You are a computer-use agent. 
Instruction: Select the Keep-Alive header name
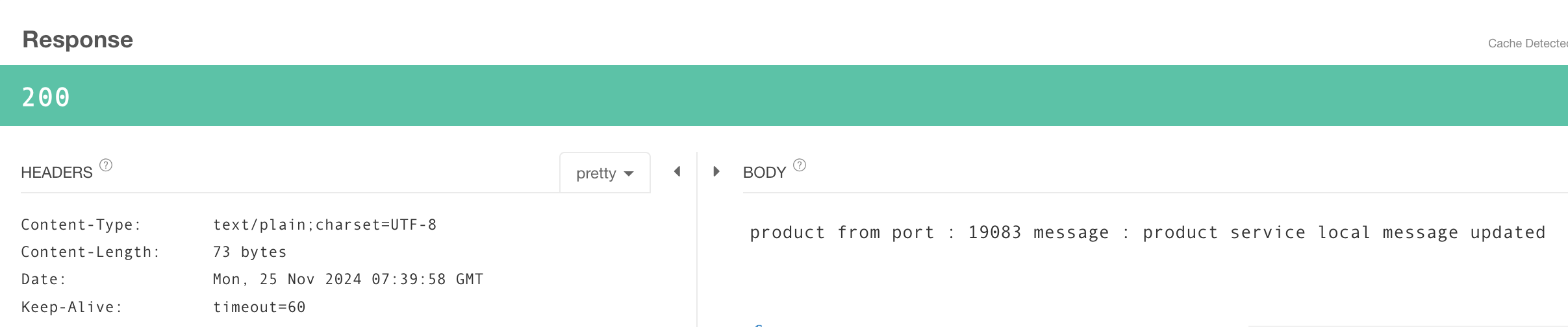point(71,307)
